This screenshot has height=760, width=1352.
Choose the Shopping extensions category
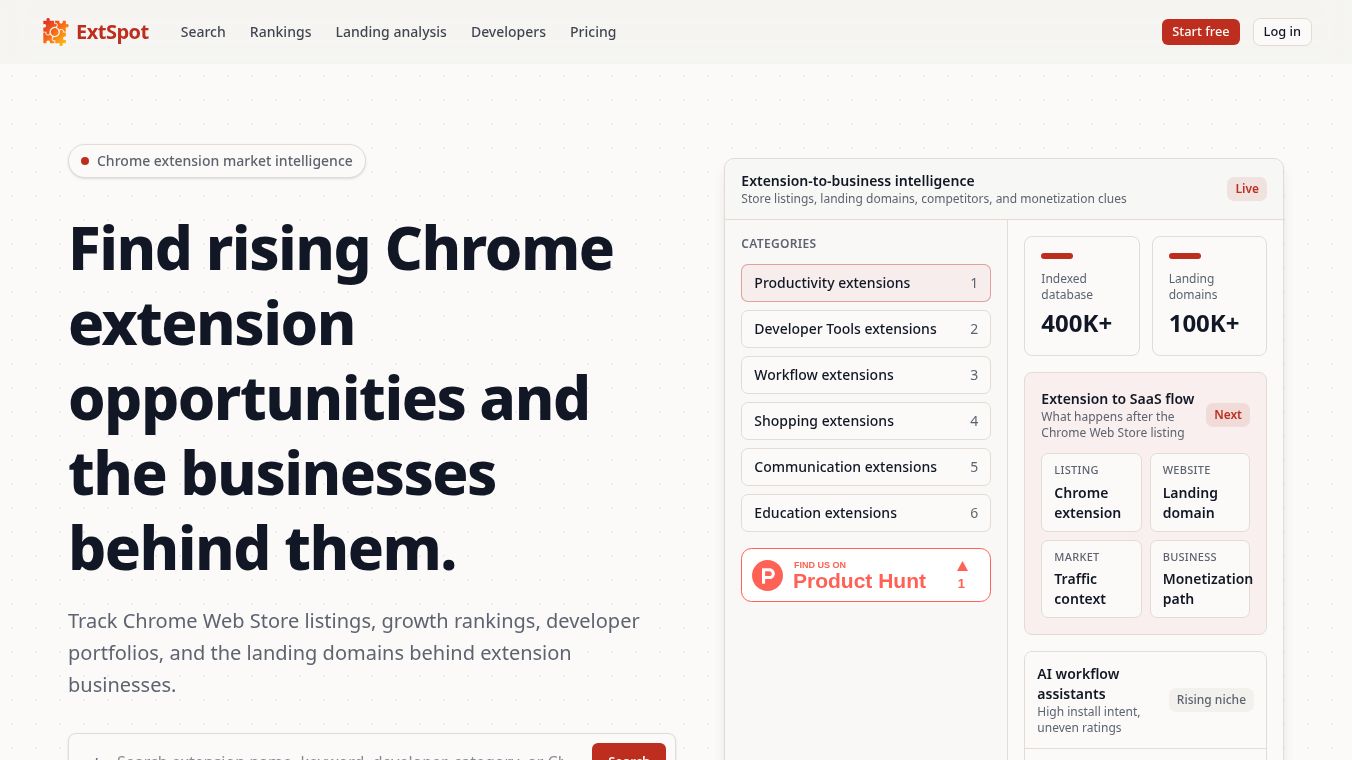[x=866, y=421]
